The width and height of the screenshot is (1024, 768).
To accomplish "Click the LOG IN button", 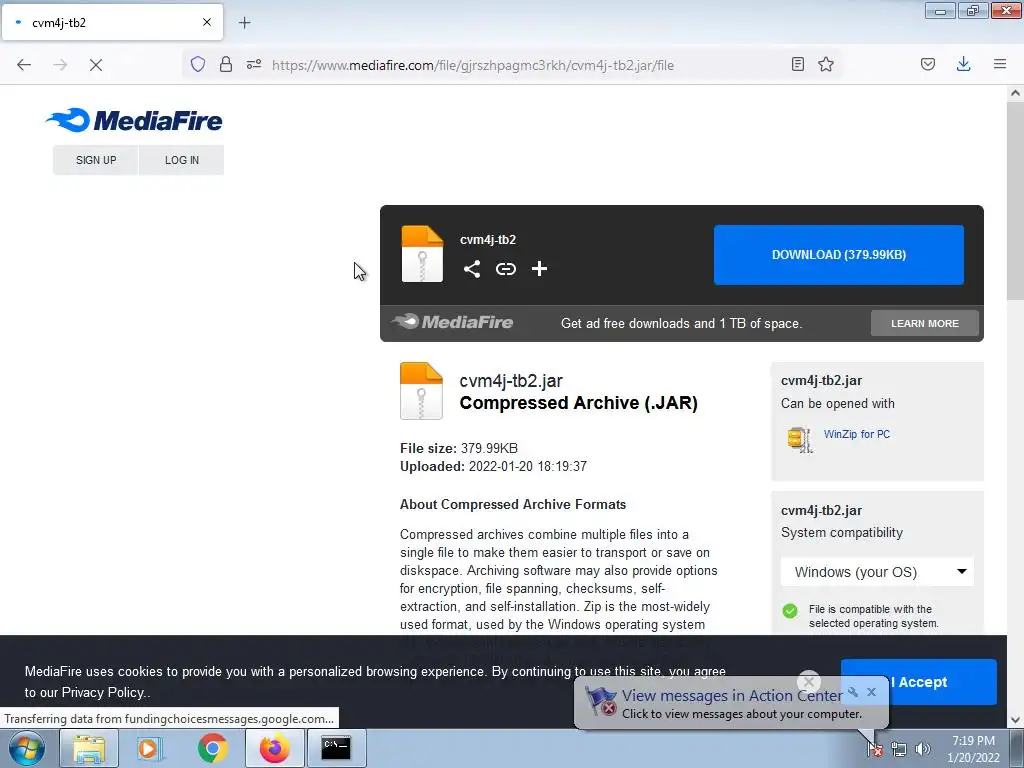I will 182,160.
